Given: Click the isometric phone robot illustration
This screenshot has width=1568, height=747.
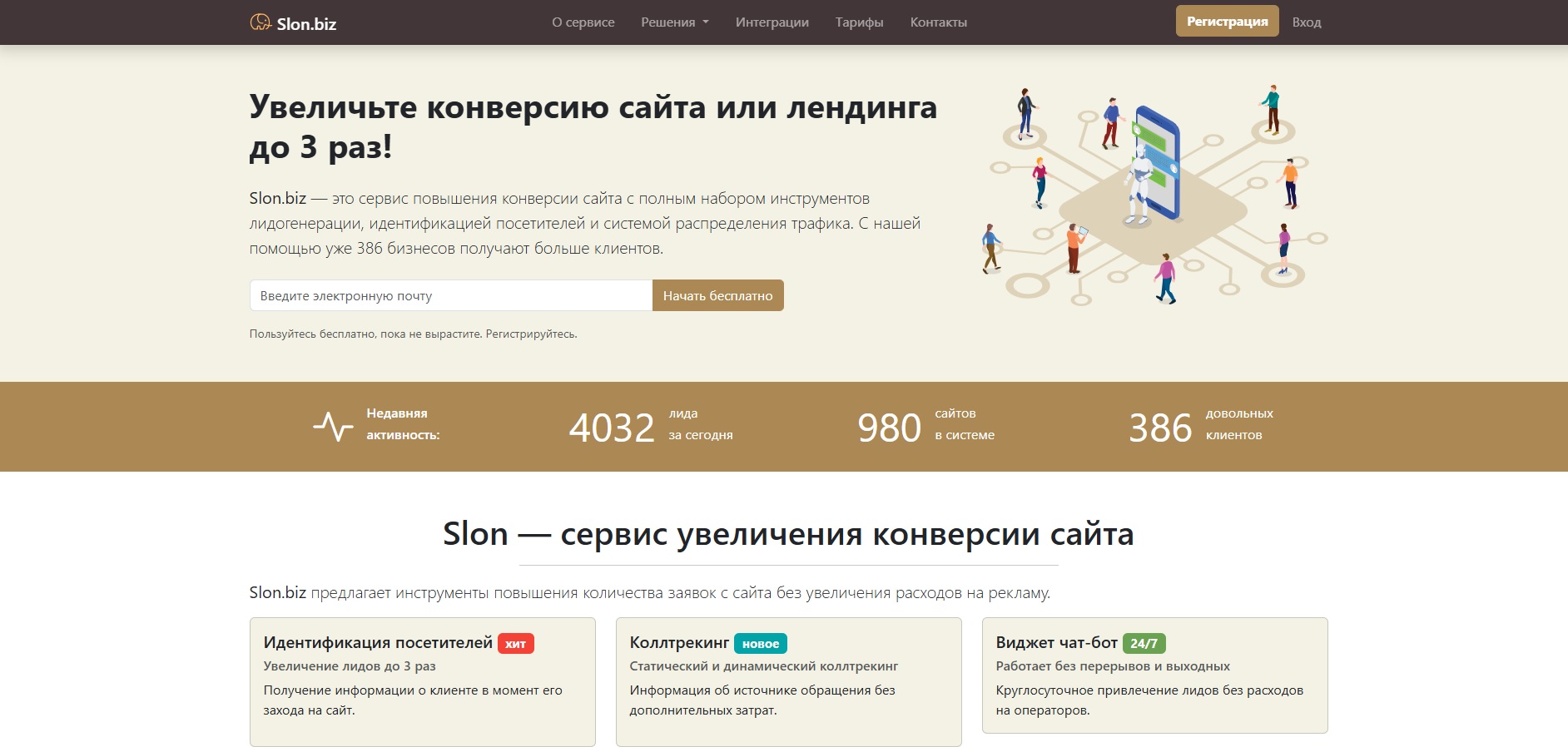Looking at the screenshot, I should 1154,195.
